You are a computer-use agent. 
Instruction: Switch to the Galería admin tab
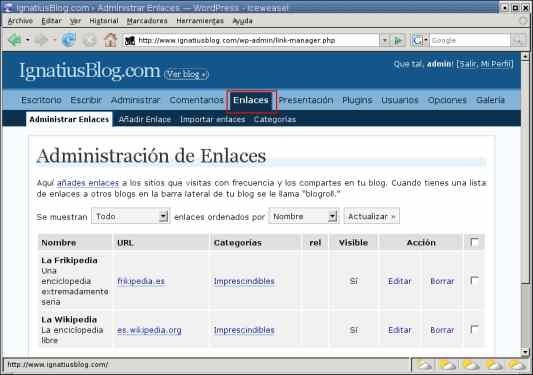click(x=490, y=100)
